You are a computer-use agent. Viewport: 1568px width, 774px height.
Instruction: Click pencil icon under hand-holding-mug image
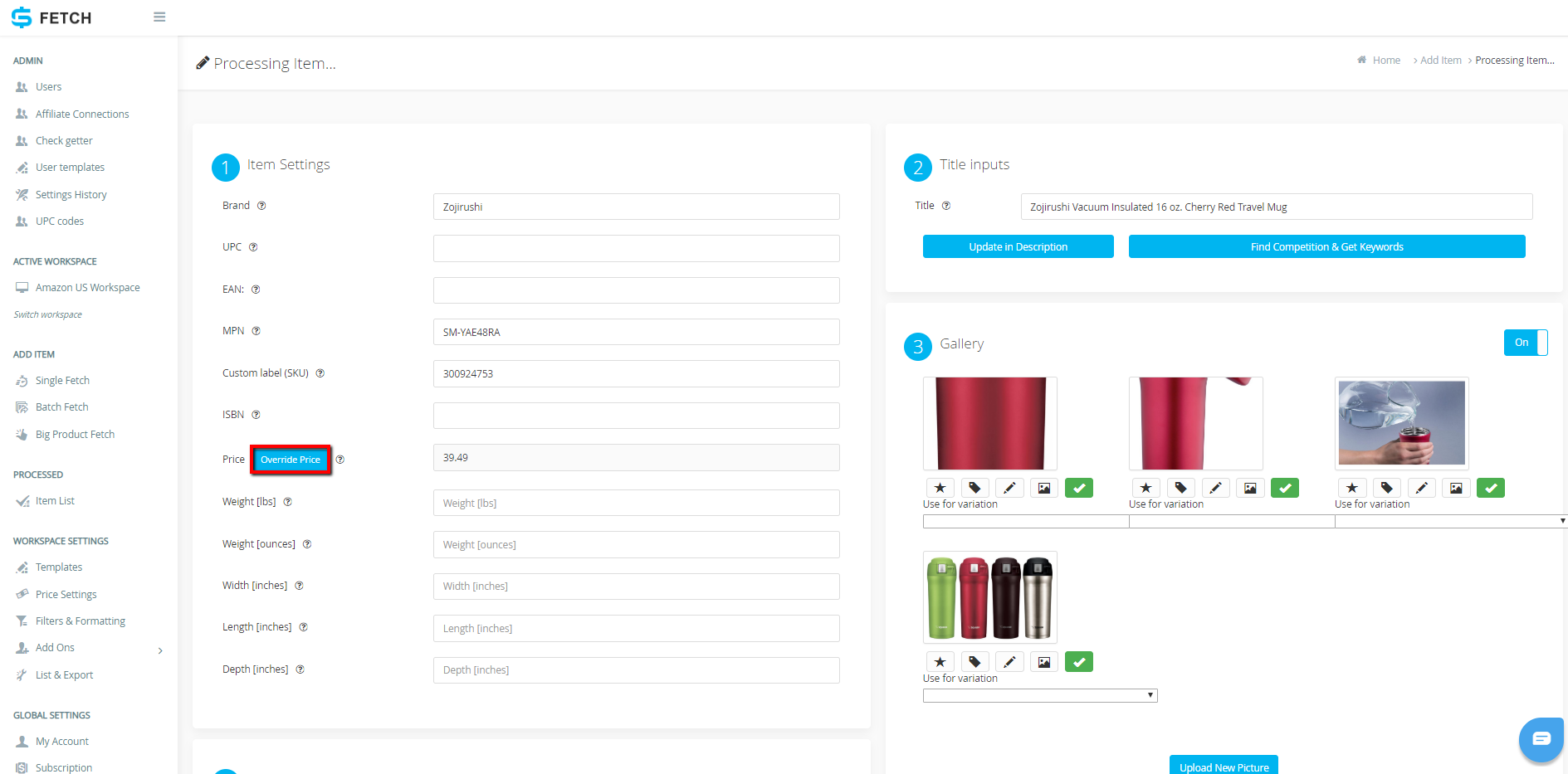(1421, 488)
